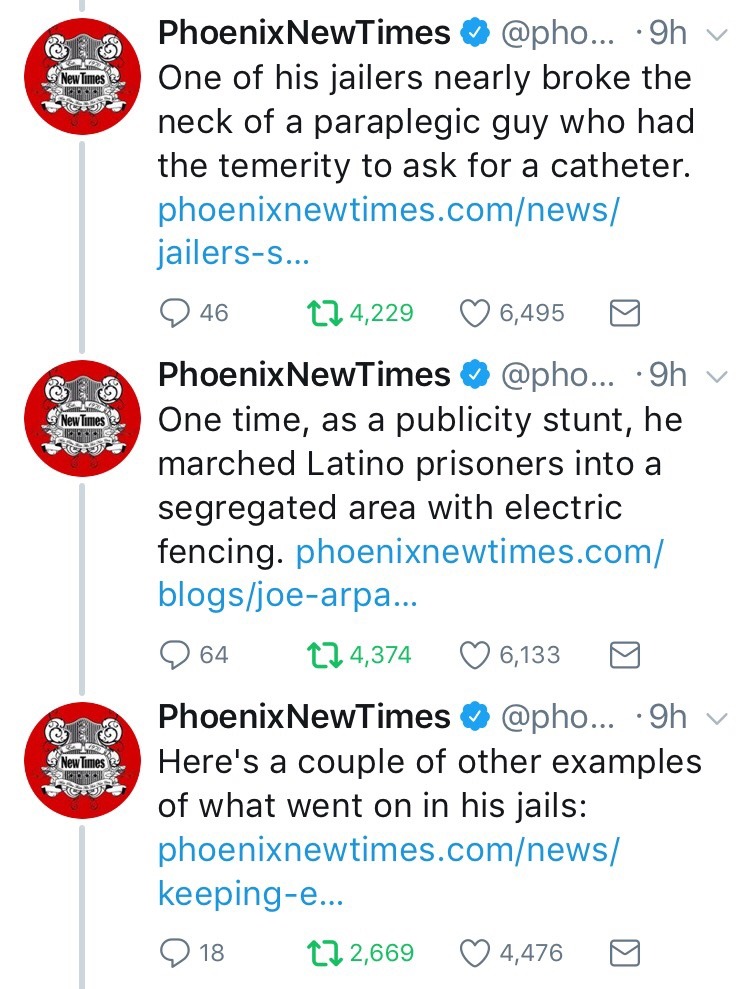Like the tweet with 6,495 likes

tap(473, 313)
